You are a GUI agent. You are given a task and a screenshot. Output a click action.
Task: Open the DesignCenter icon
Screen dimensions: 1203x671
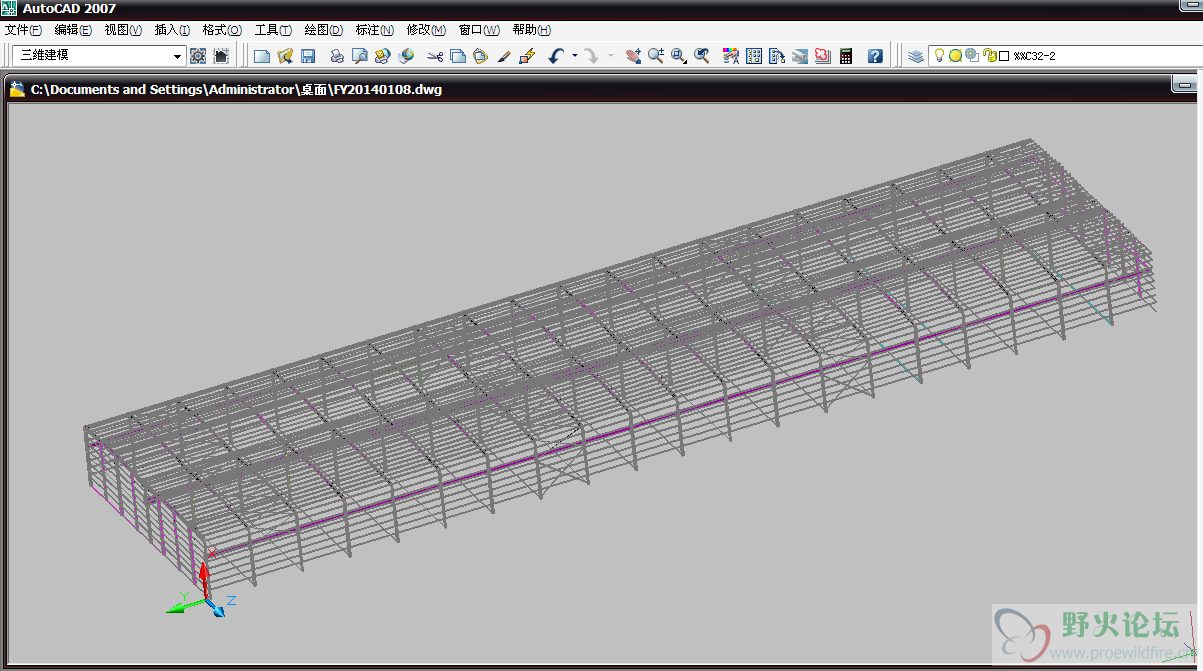754,56
